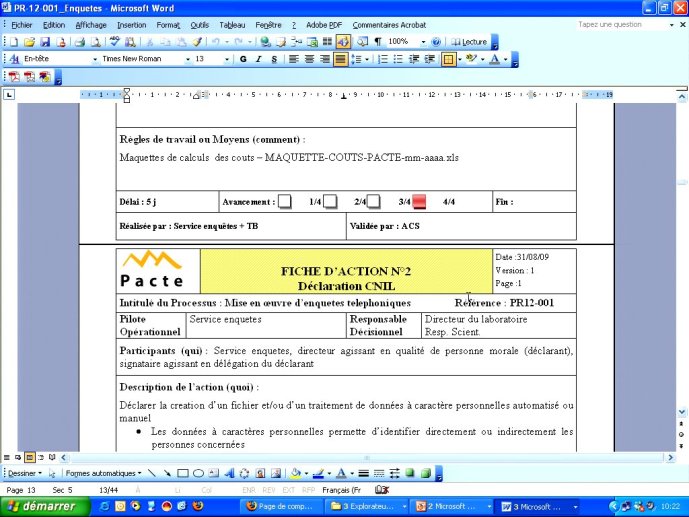
Task: Open the 100% zoom dropdown
Action: pos(423,42)
